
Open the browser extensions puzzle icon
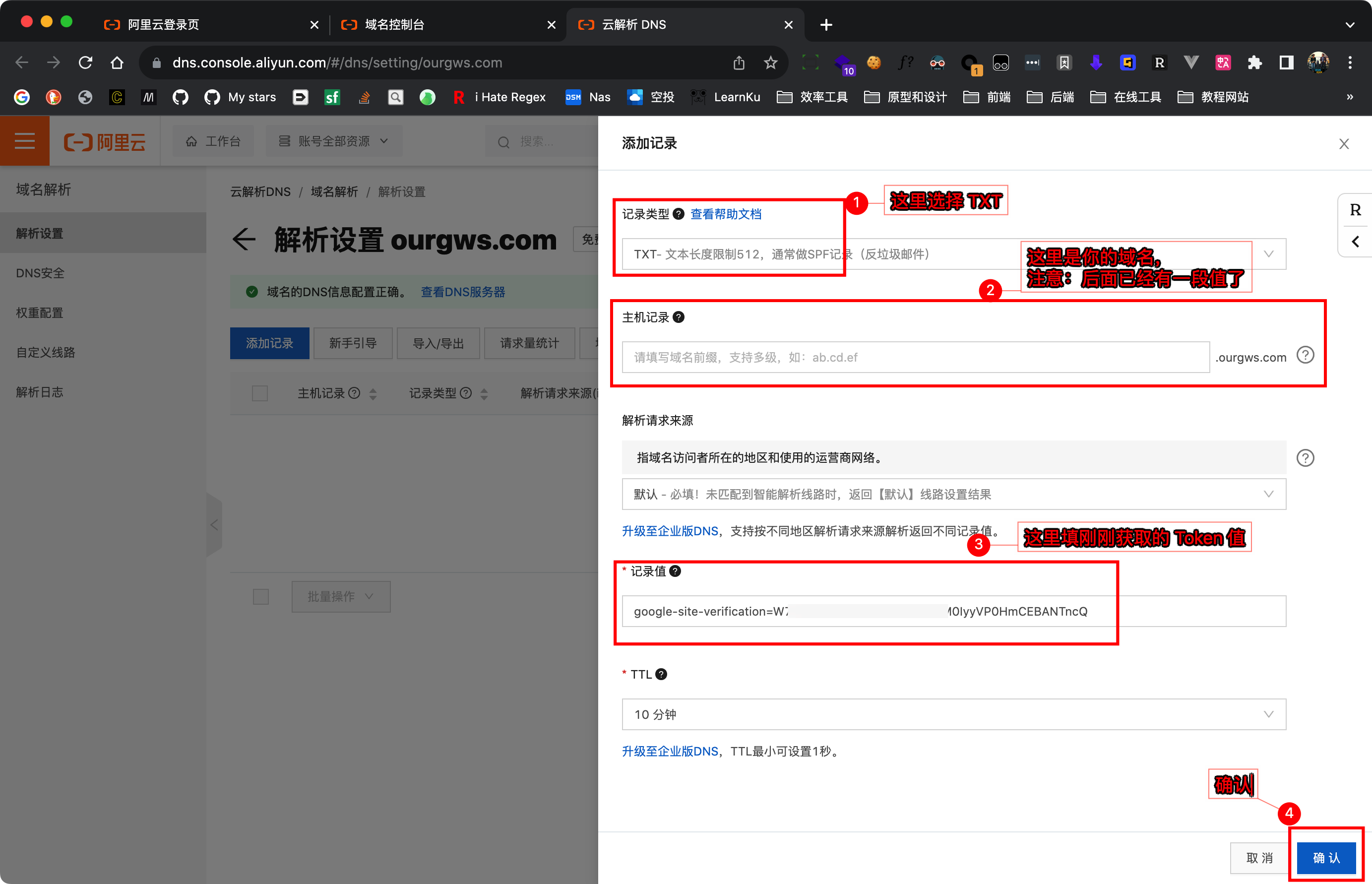(x=1254, y=63)
